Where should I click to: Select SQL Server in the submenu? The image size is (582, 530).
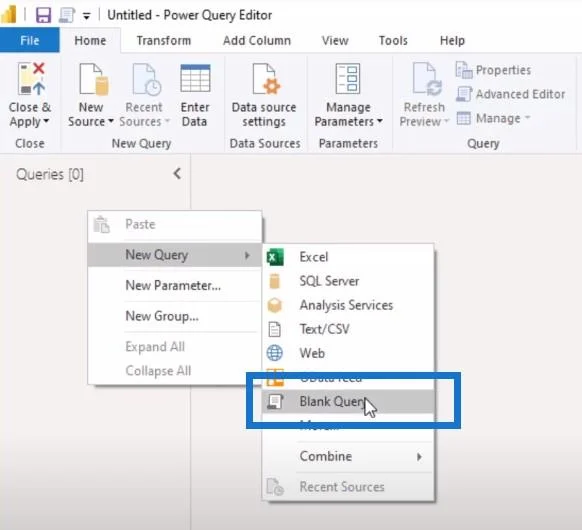[x=348, y=281]
